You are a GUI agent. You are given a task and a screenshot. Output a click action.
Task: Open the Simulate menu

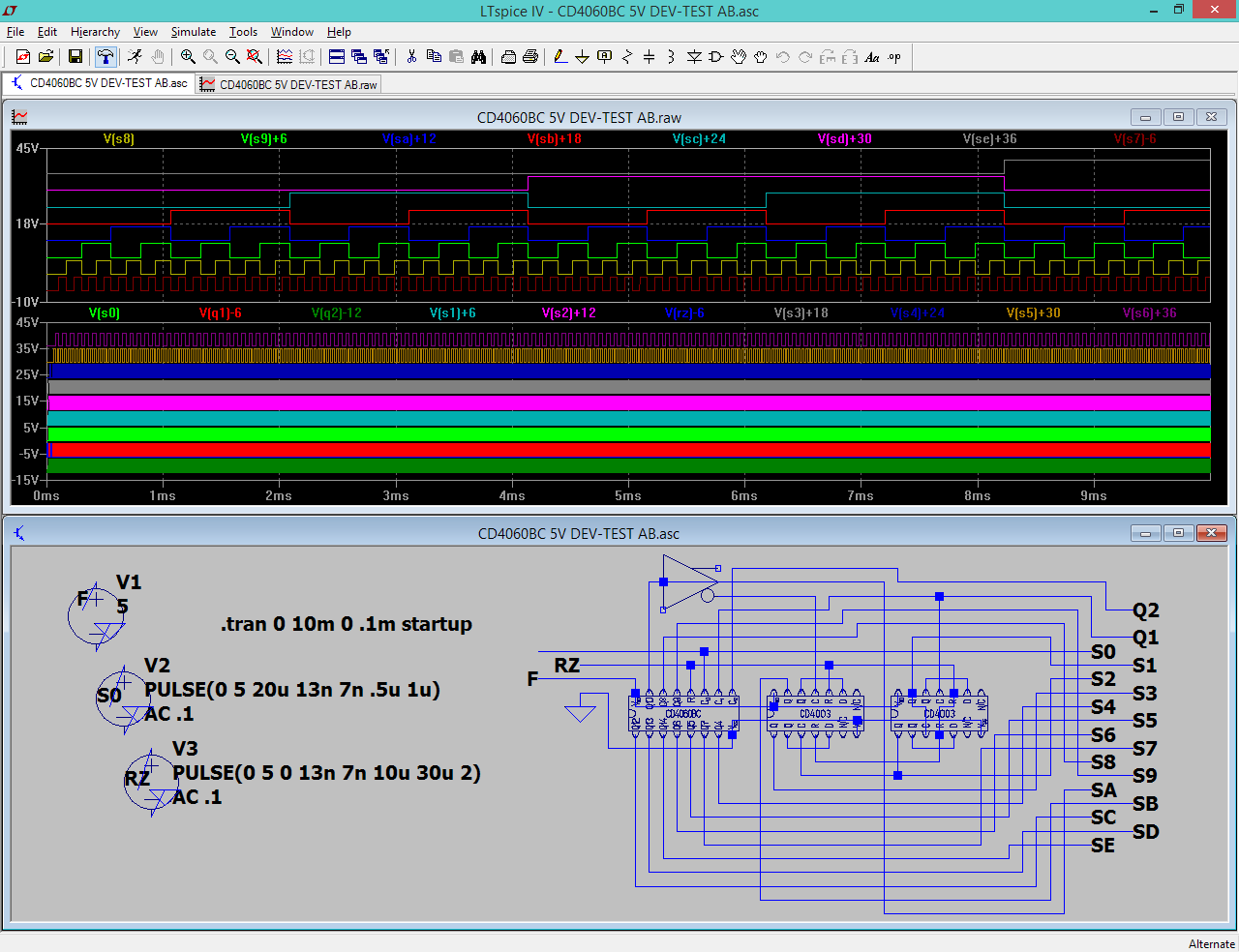pos(194,32)
